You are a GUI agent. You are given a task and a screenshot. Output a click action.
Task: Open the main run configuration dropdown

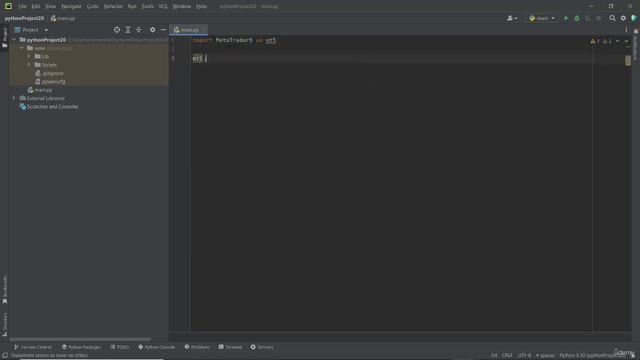542,18
